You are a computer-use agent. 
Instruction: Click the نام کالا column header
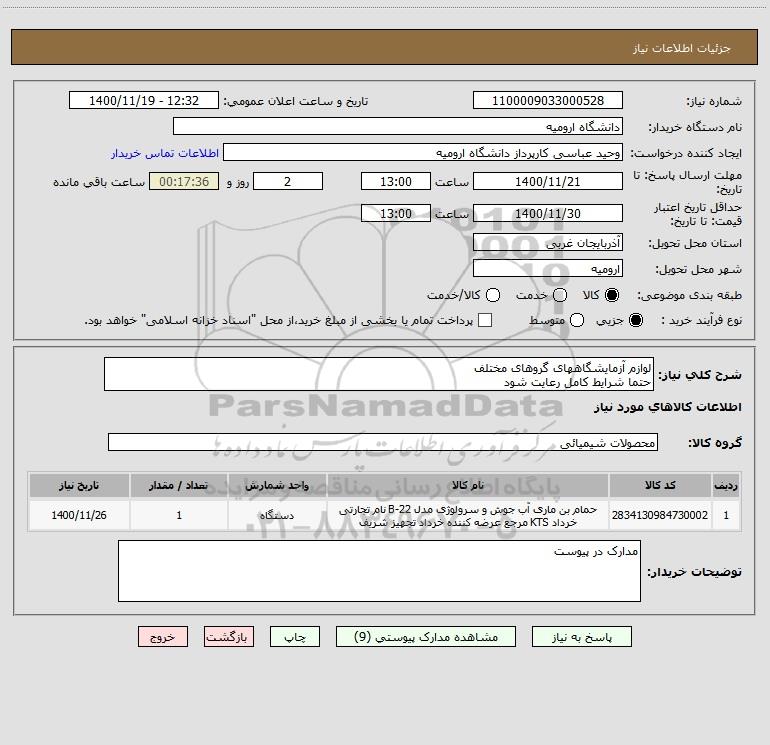pos(468,486)
